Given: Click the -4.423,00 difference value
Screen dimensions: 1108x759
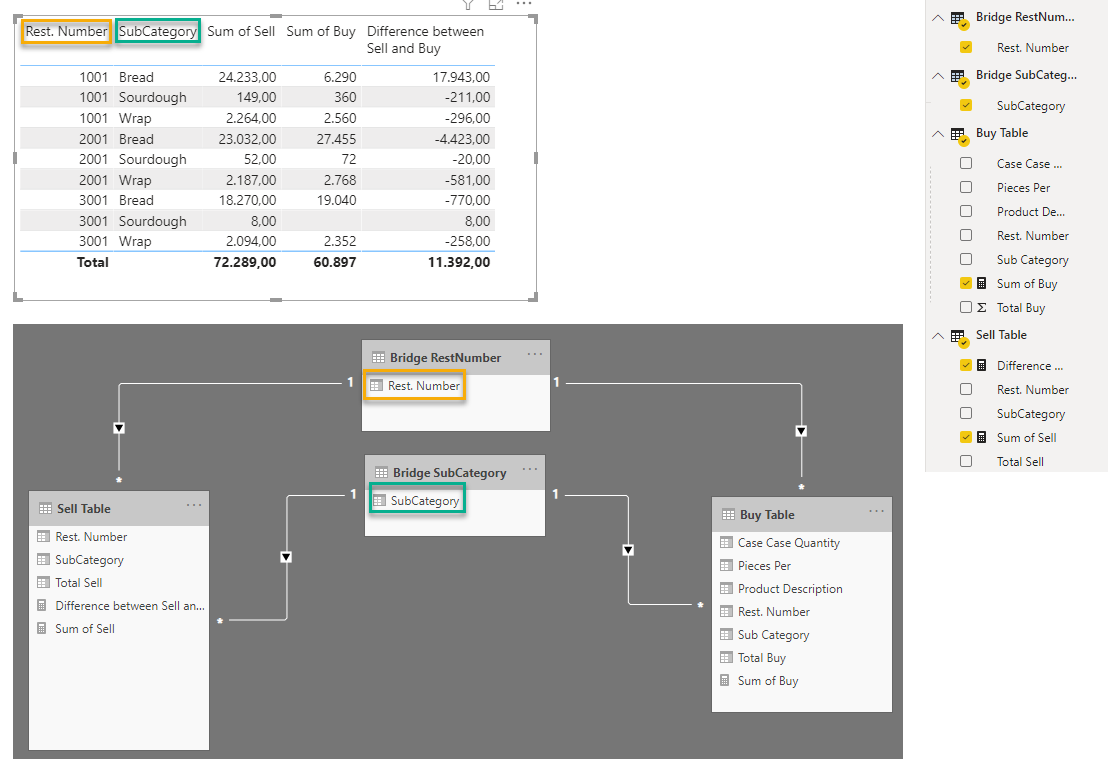Looking at the screenshot, I should tap(462, 139).
